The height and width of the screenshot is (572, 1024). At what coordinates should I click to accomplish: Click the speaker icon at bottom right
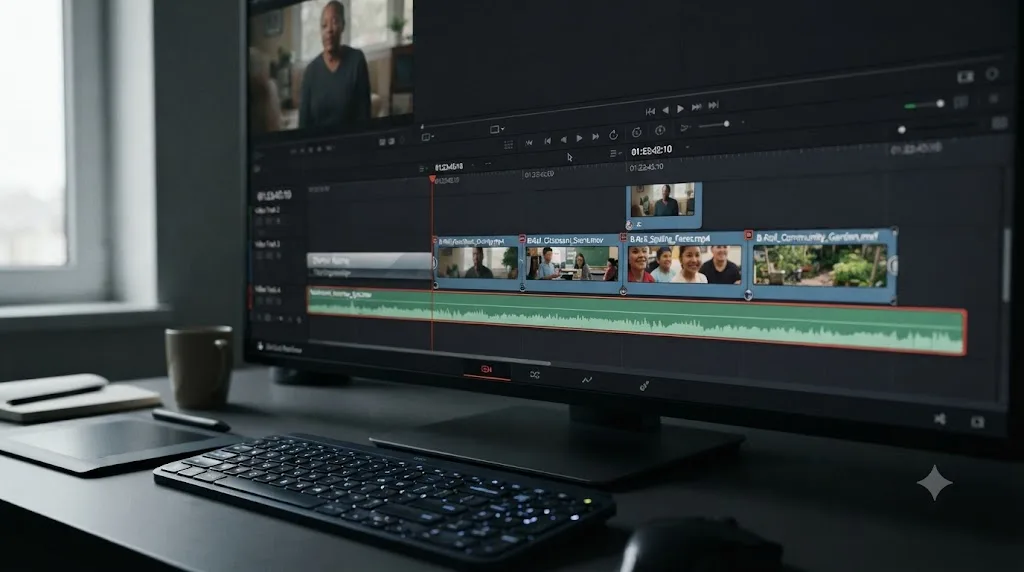point(940,419)
